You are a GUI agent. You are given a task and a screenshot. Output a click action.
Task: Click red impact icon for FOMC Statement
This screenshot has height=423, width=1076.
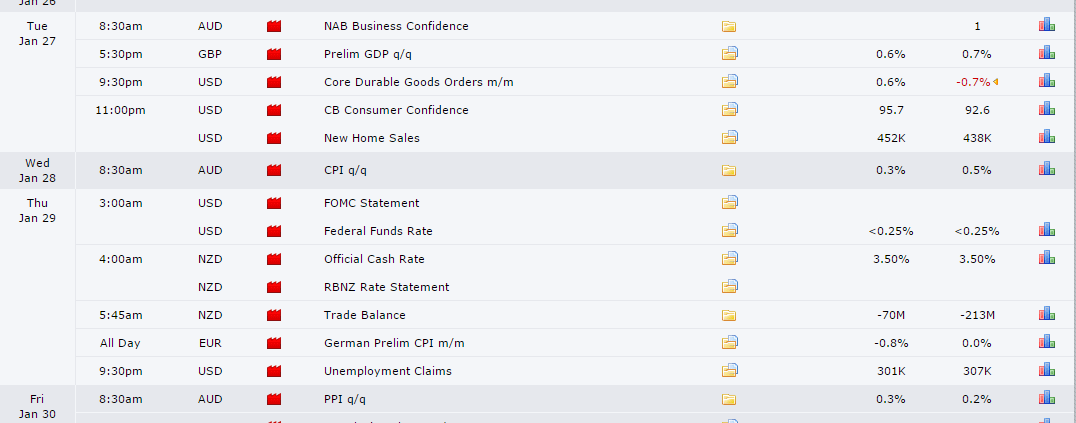pyautogui.click(x=274, y=203)
